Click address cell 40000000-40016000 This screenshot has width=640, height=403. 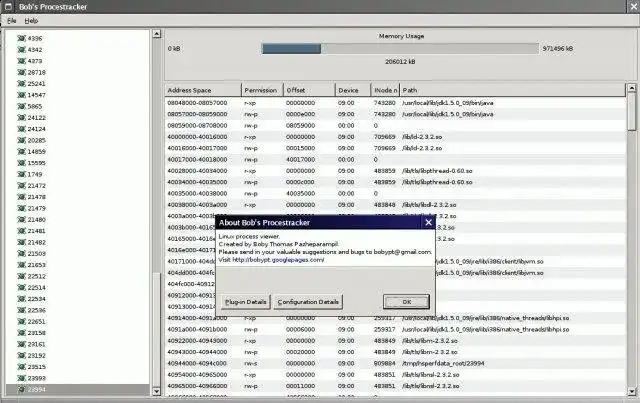click(x=197, y=137)
